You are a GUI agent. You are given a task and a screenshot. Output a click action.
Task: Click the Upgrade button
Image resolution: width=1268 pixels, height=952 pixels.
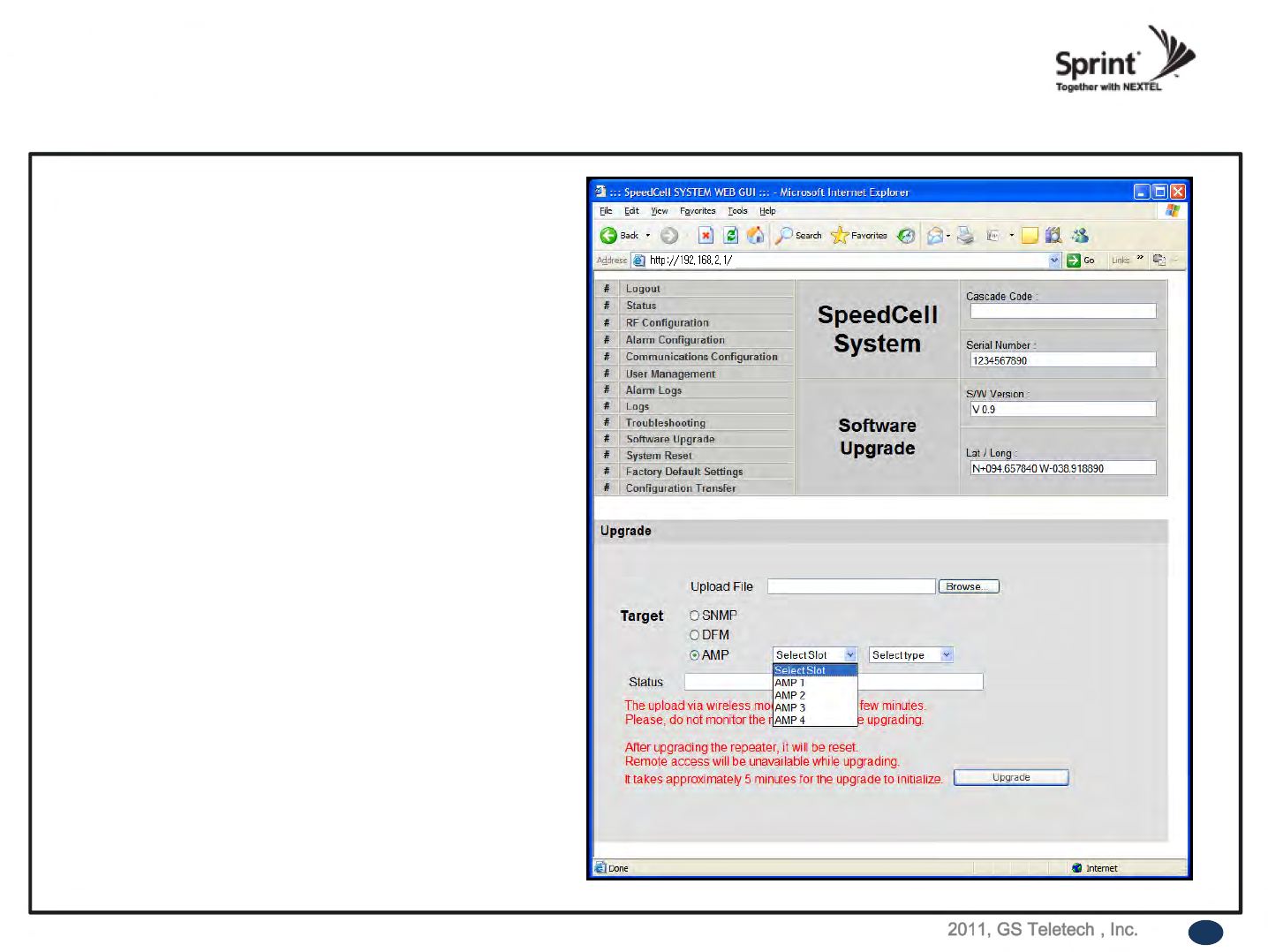pos(1011,777)
